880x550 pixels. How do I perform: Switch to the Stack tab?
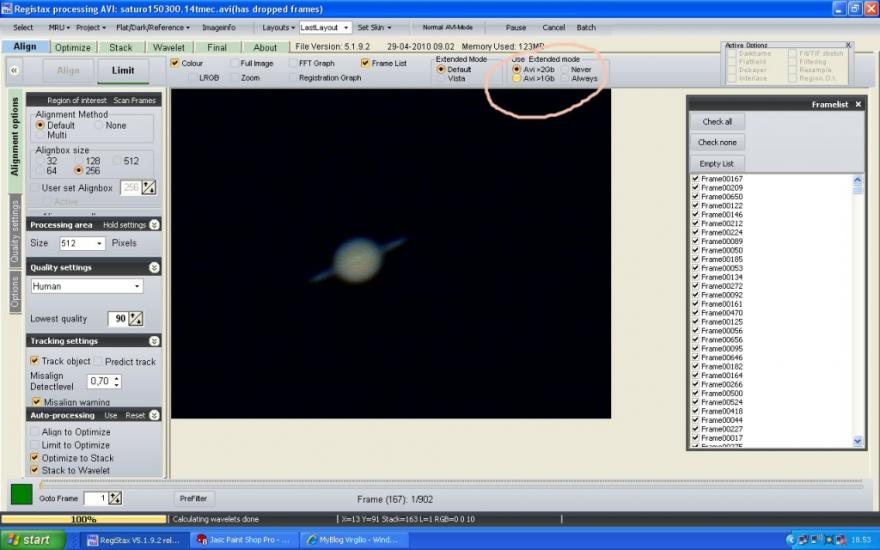pos(121,48)
